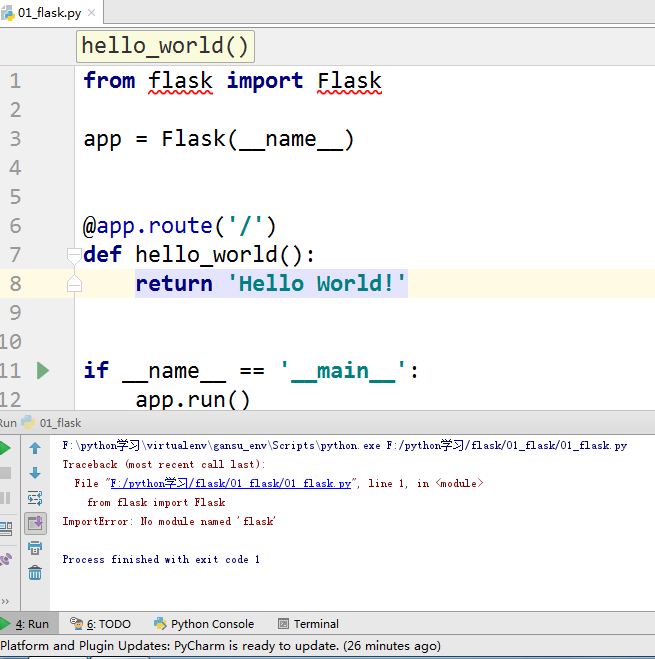Screen dimensions: 655x659
Task: Open the 6: TODO tool window tab
Action: click(100, 624)
